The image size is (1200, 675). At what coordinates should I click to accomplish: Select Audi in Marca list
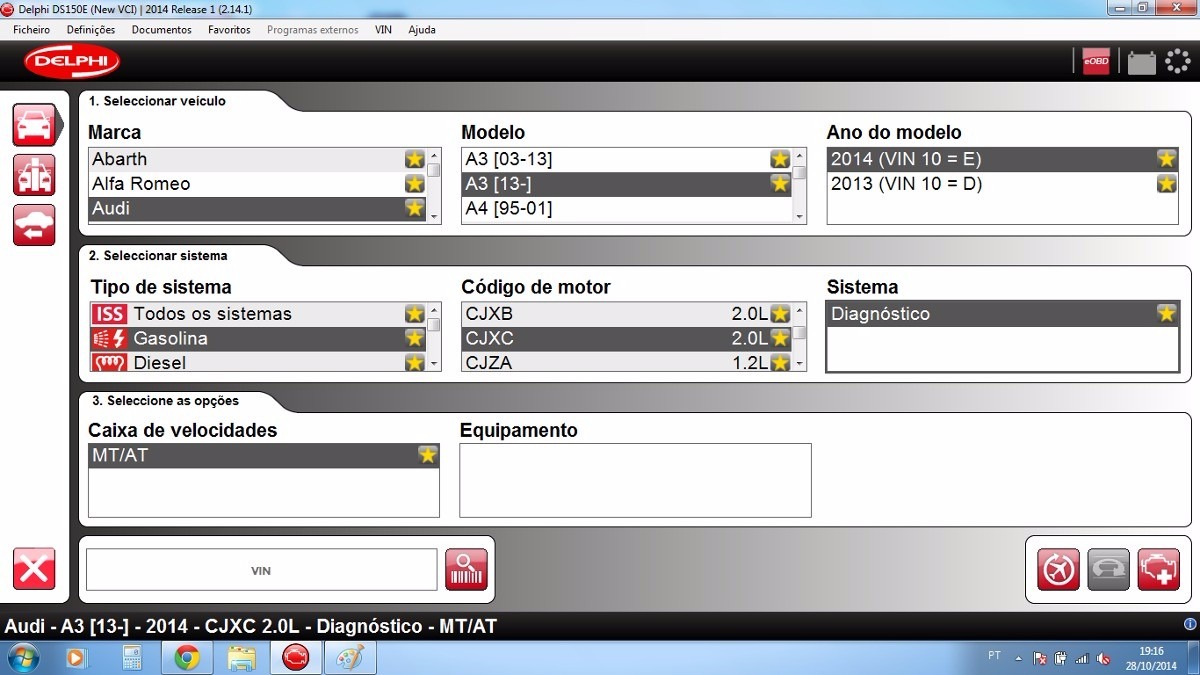(257, 208)
